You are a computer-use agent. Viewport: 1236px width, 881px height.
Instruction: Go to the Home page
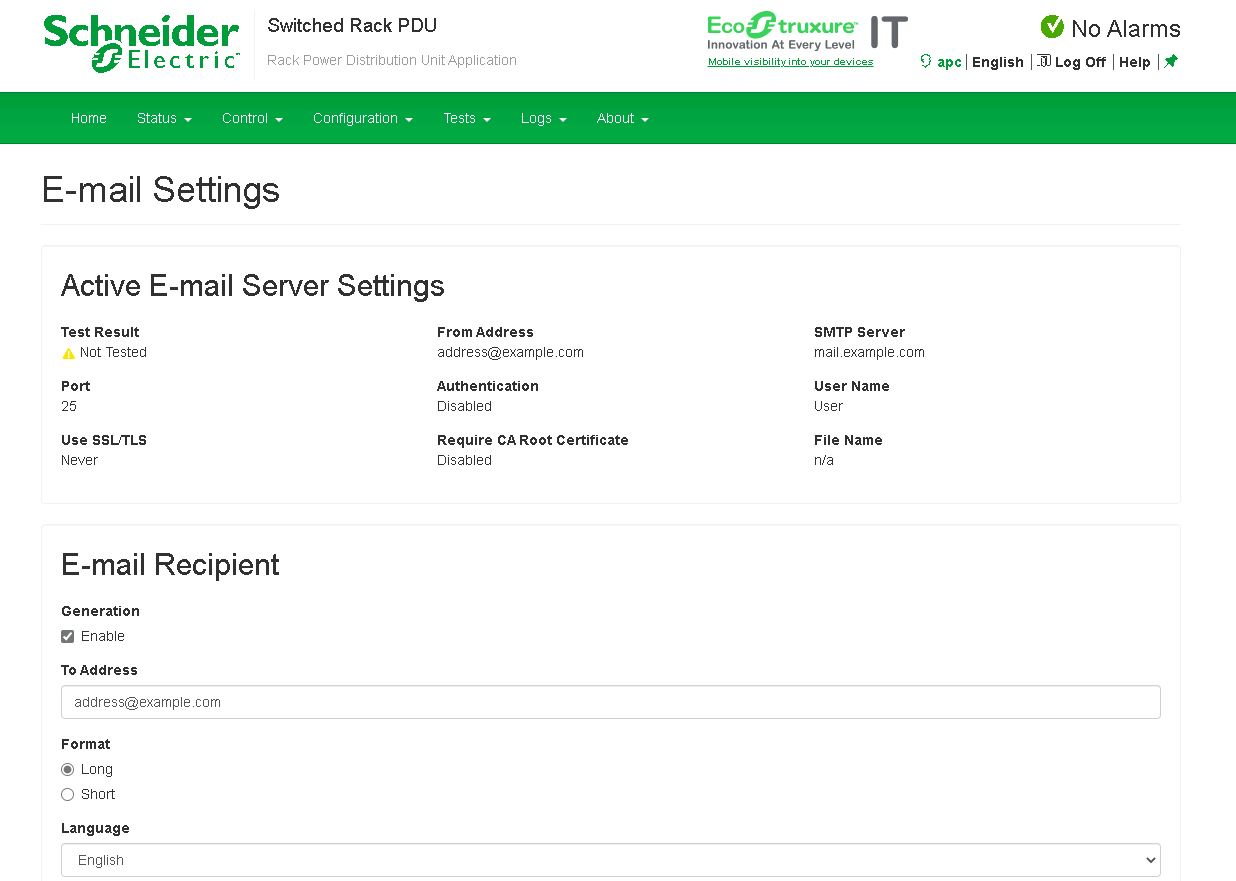pyautogui.click(x=88, y=118)
